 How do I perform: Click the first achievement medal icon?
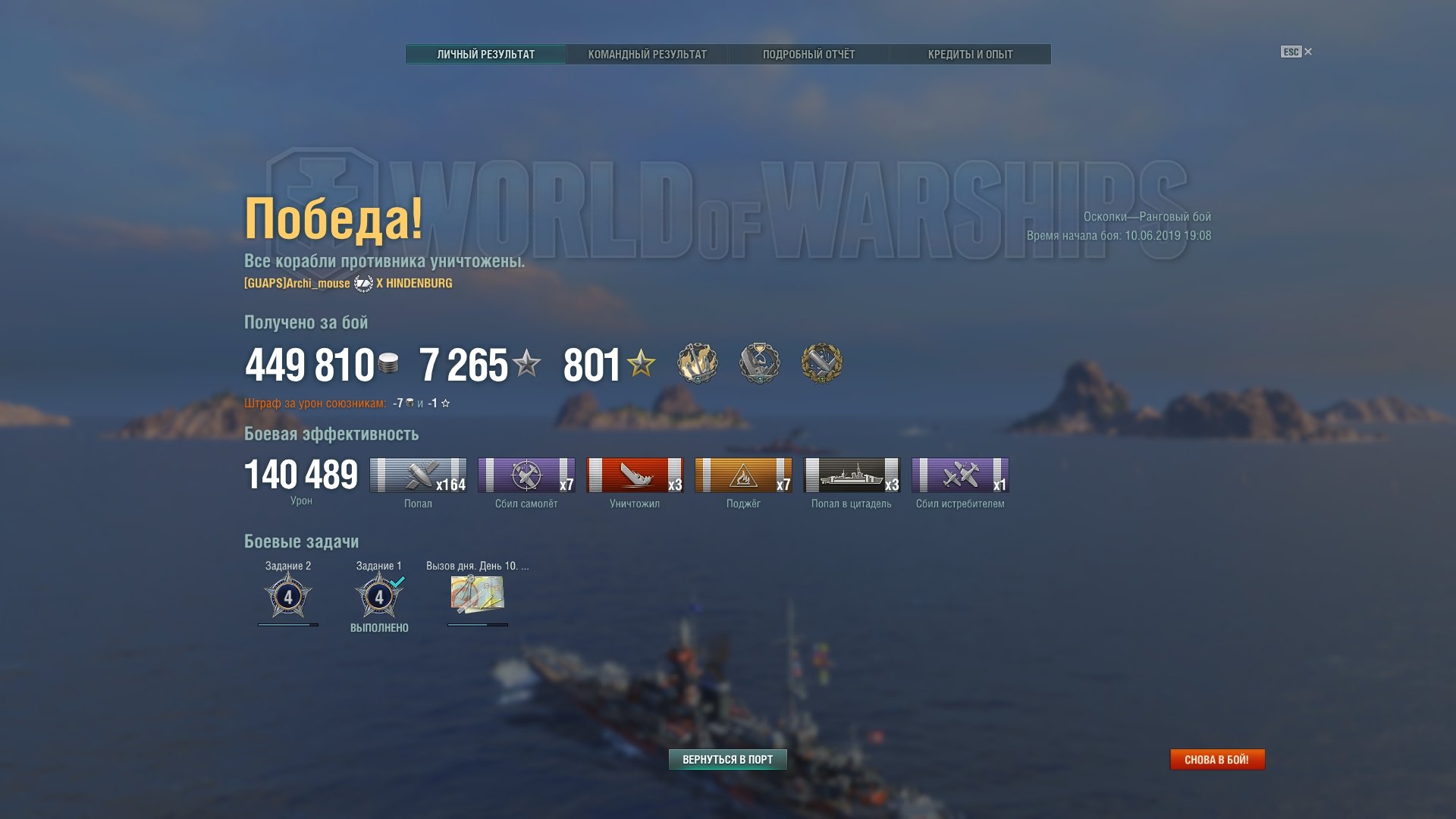coord(697,362)
